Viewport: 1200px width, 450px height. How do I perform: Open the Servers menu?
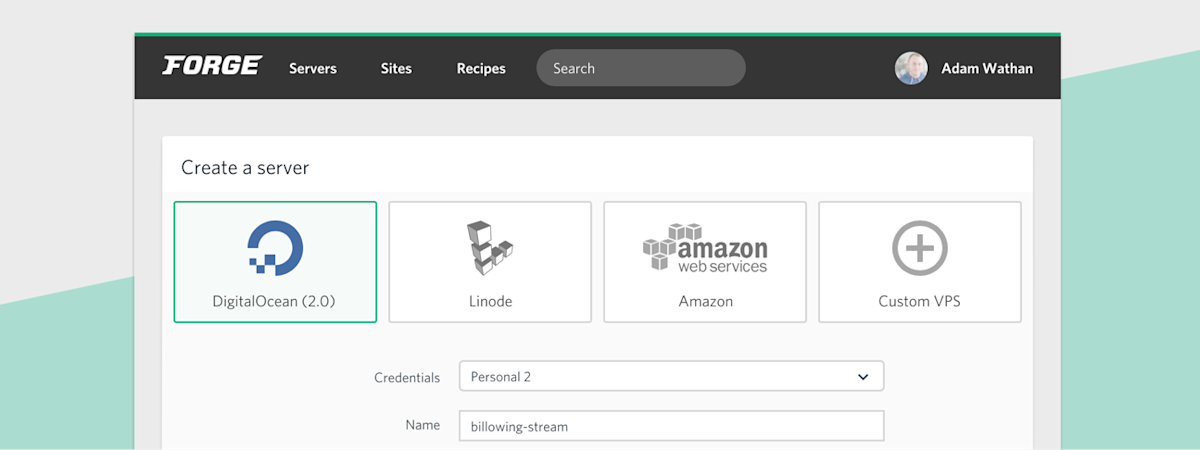pyautogui.click(x=313, y=68)
